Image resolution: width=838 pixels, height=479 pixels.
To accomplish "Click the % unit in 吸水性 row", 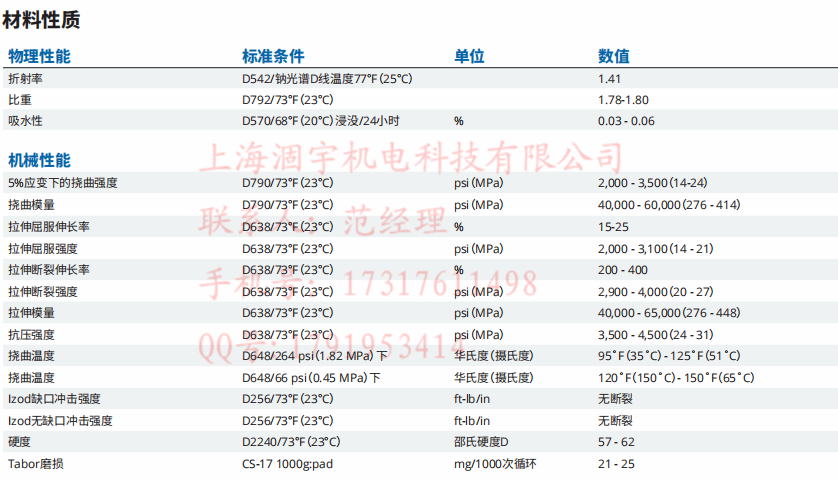I will point(459,121).
